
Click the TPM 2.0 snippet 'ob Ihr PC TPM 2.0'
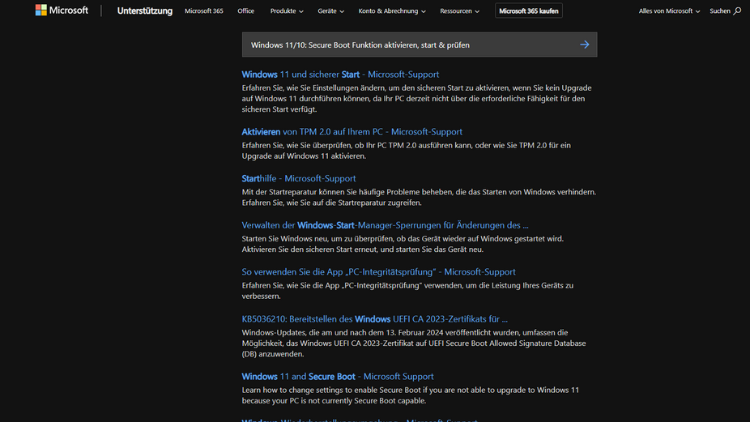406,150
